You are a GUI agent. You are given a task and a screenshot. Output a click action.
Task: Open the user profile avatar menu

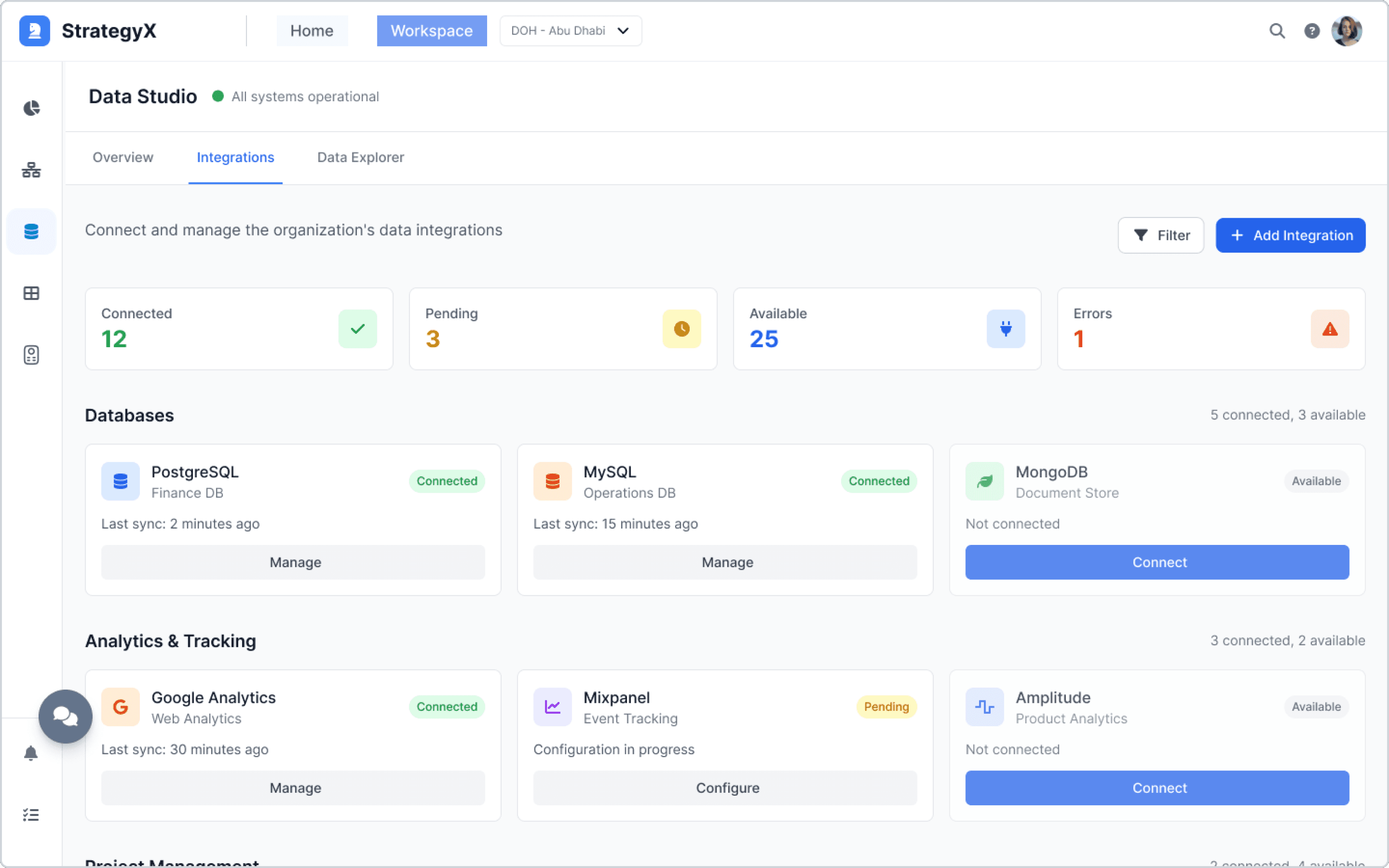click(1346, 31)
